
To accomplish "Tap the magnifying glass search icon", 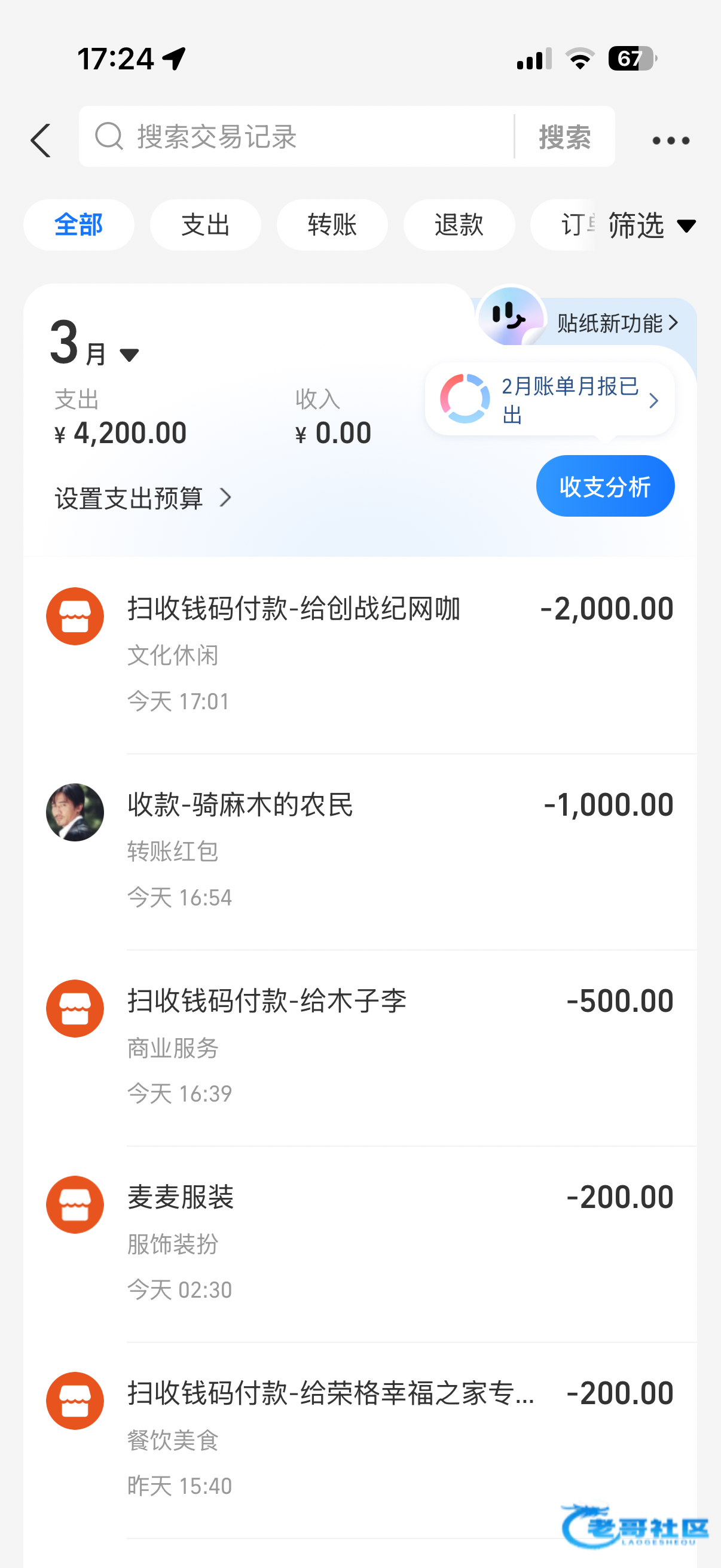I will pyautogui.click(x=109, y=136).
